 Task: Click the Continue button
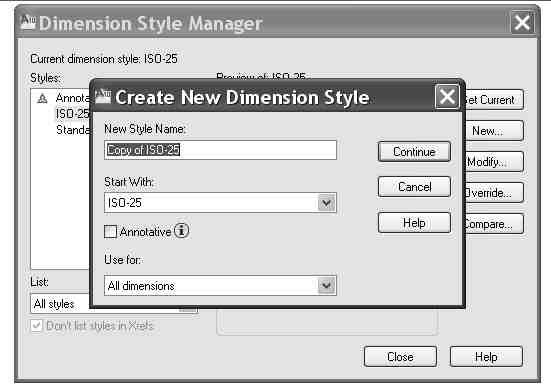coord(414,152)
